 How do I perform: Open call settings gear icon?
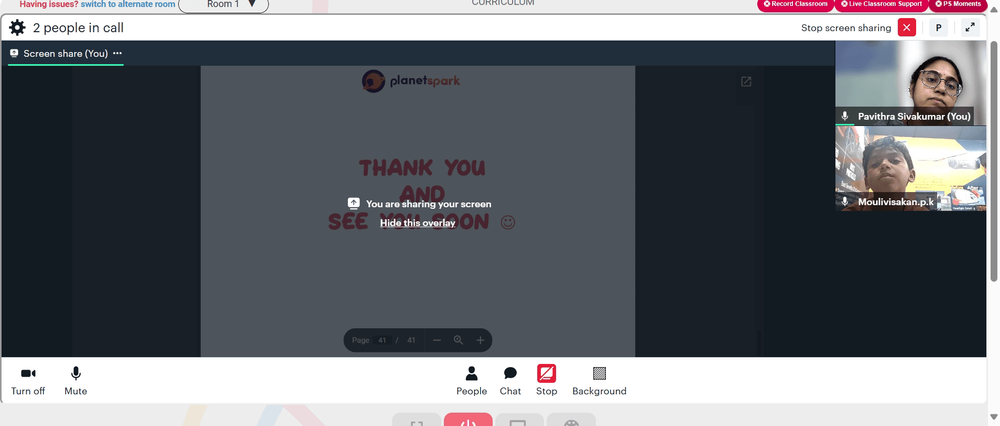tap(17, 27)
